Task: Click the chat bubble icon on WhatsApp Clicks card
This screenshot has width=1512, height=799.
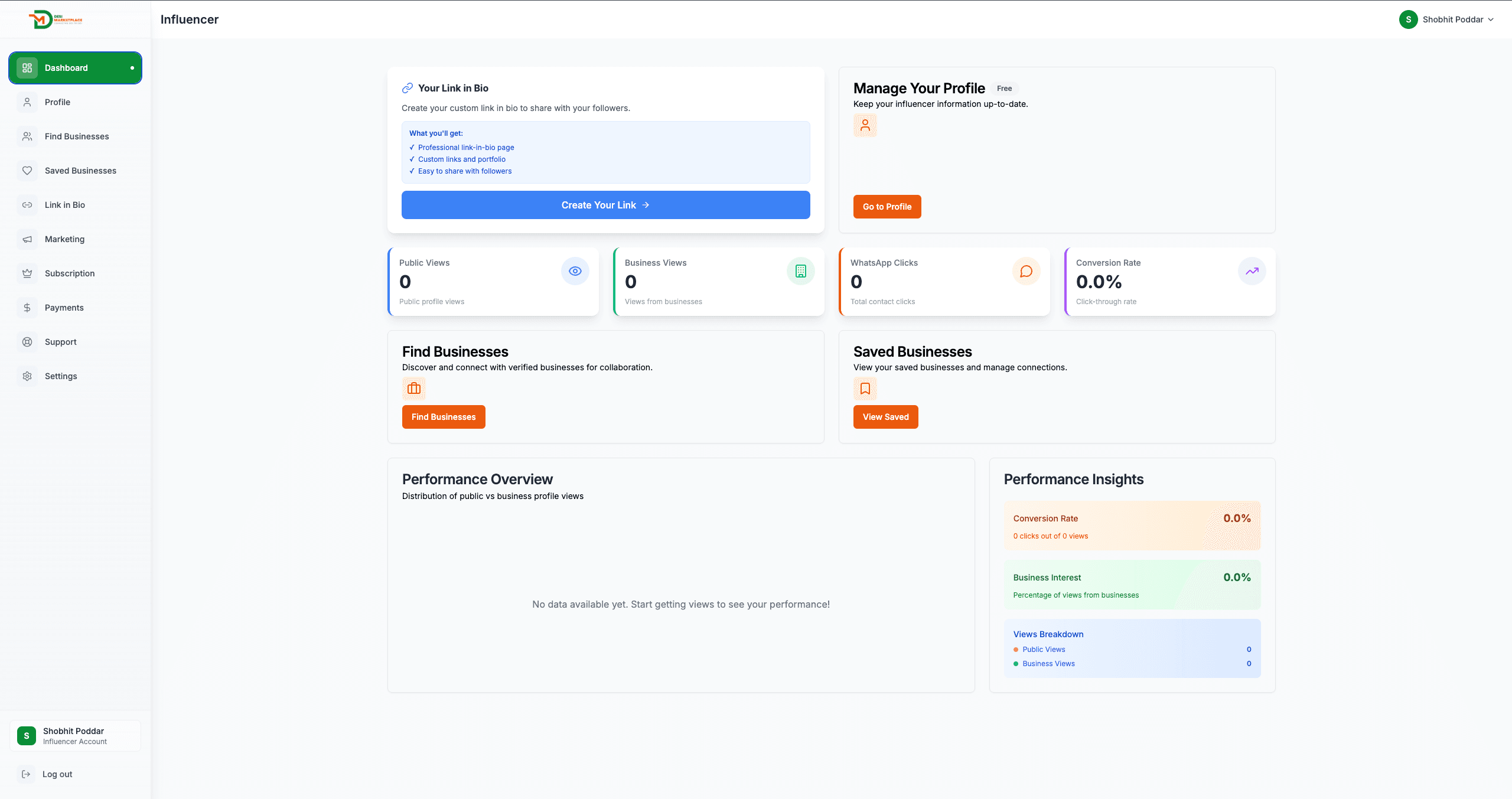Action: 1027,271
